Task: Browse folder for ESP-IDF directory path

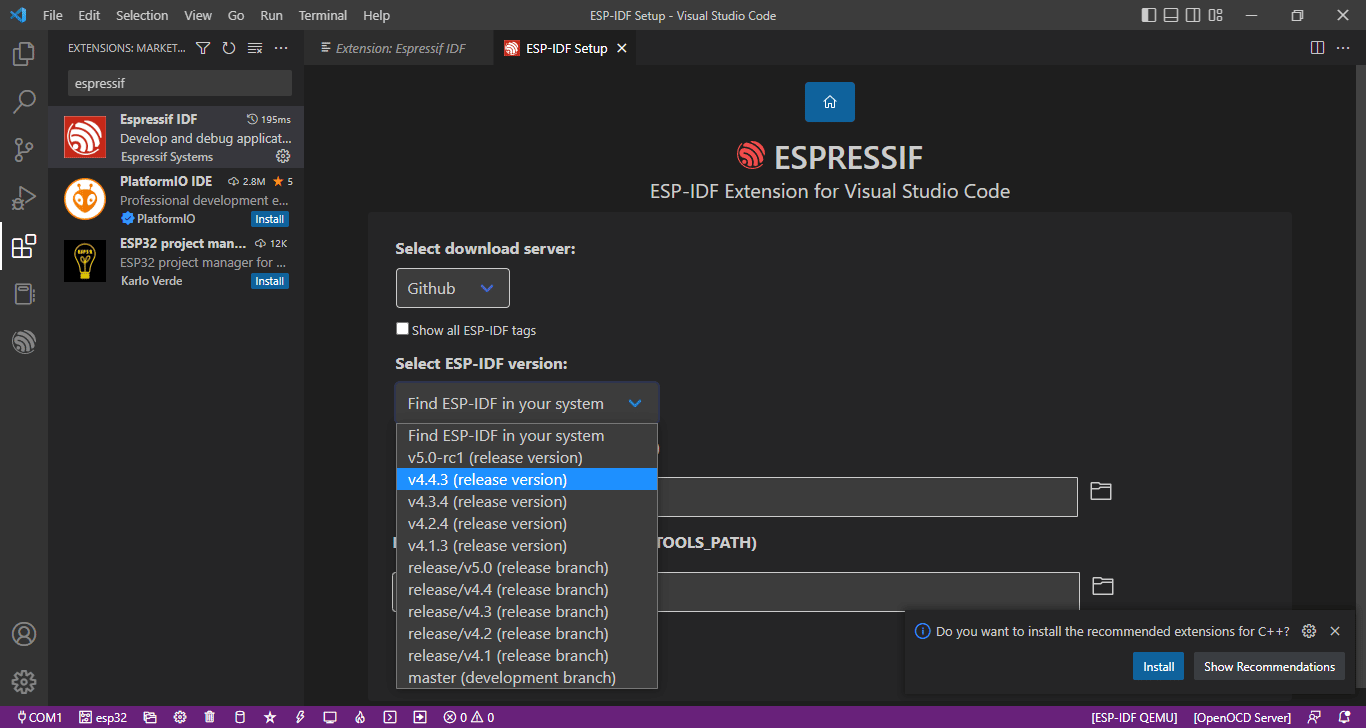Action: 1101,491
